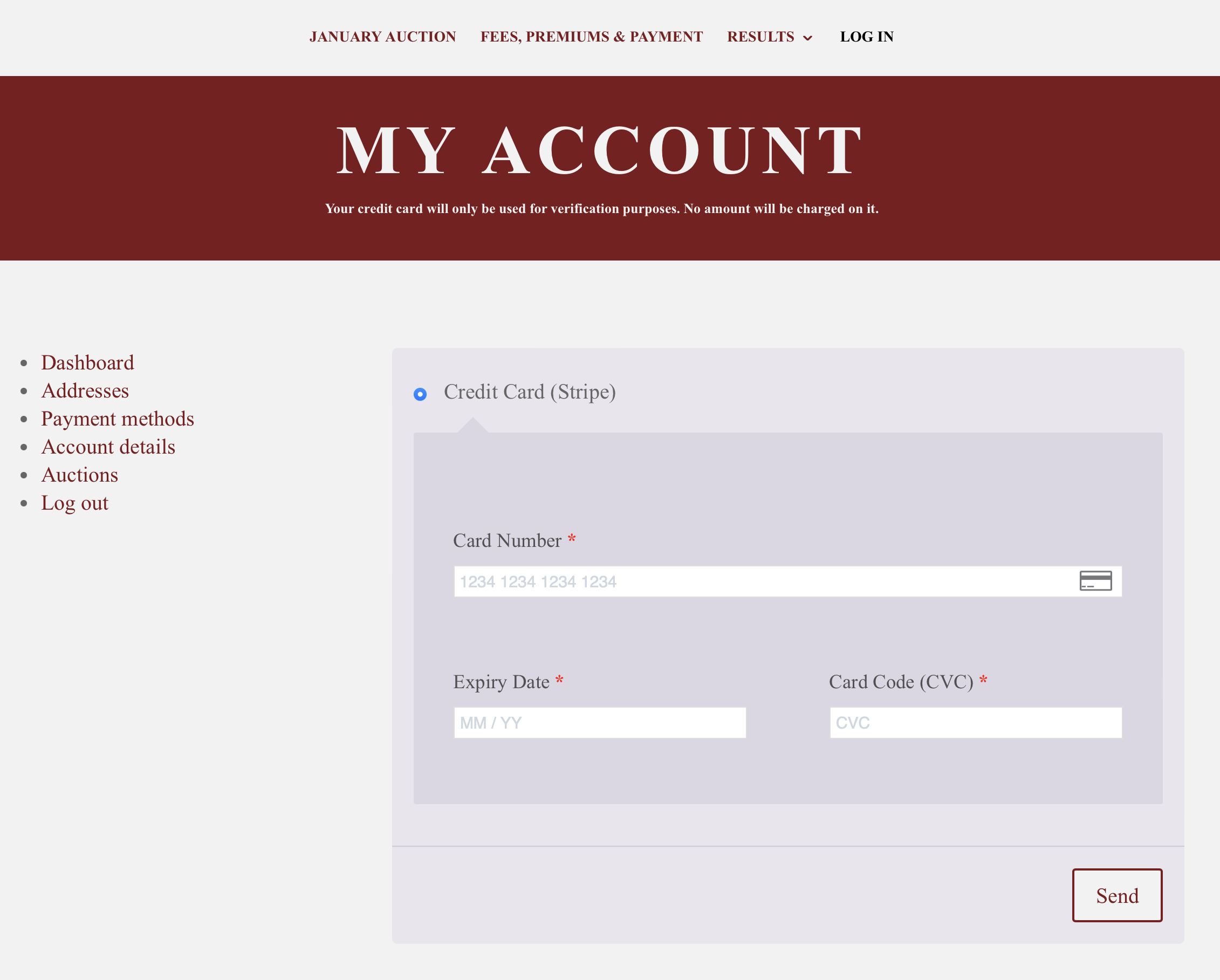This screenshot has width=1220, height=980.
Task: Open Auctions in account sidebar
Action: tap(80, 475)
